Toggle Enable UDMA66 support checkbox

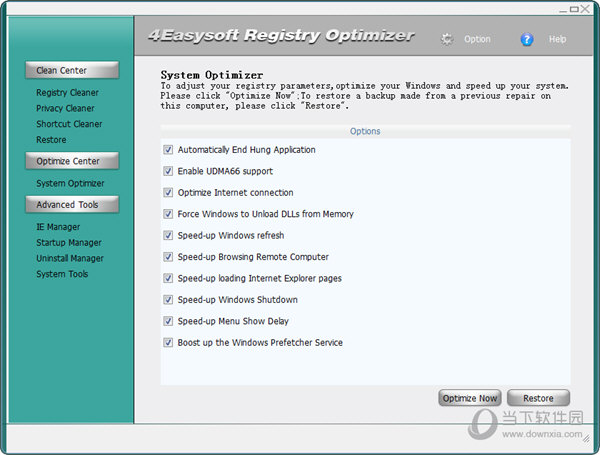[168, 171]
